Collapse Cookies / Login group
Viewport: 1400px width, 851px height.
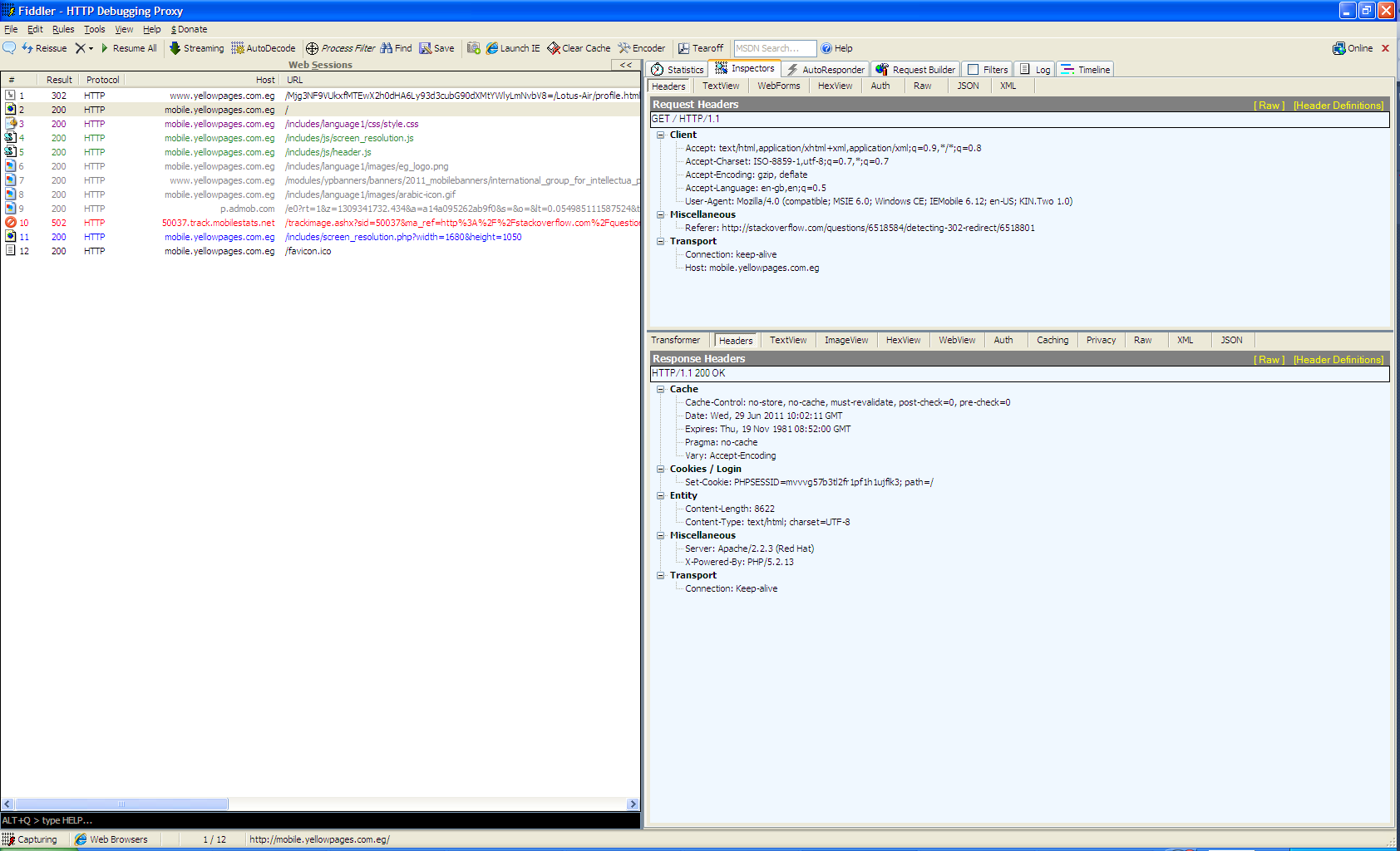(661, 469)
